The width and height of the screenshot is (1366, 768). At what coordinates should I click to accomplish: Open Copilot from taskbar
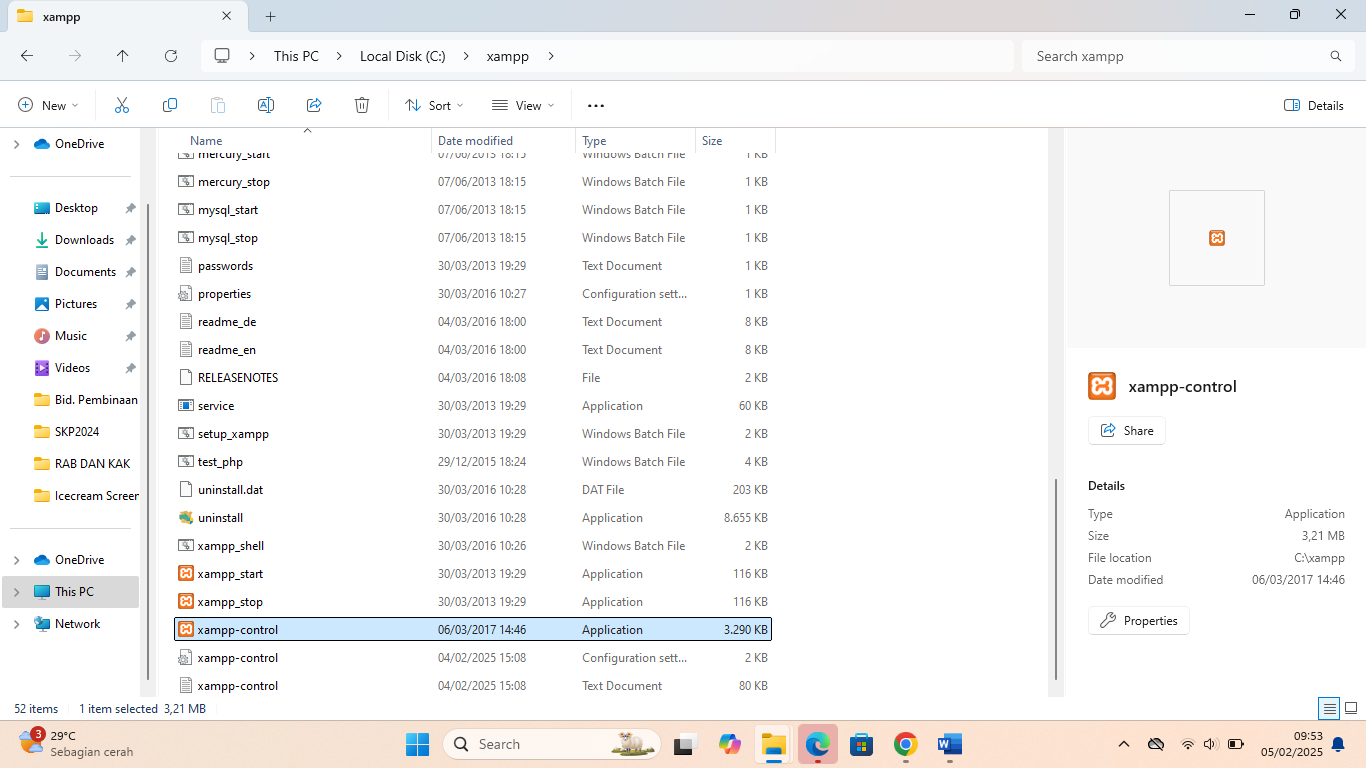pyautogui.click(x=730, y=744)
